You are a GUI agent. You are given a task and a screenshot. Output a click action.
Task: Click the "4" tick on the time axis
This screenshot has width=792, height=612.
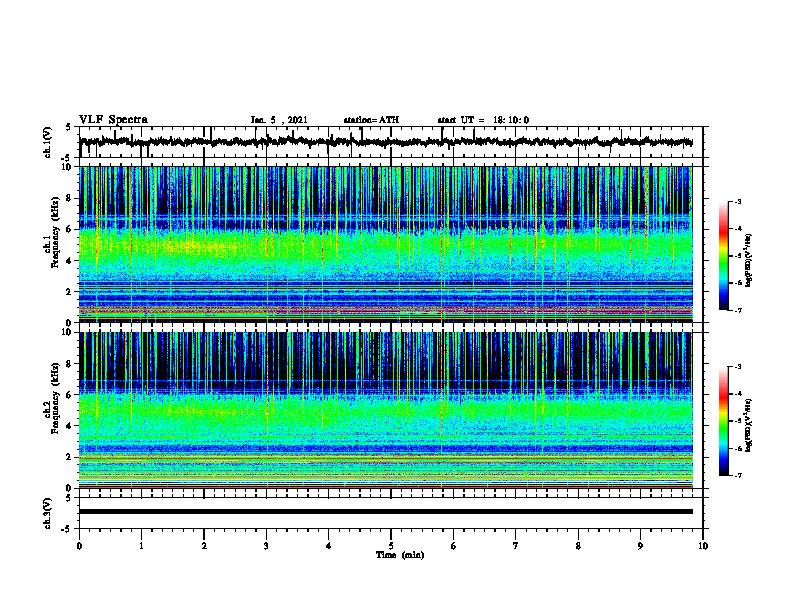[x=328, y=546]
